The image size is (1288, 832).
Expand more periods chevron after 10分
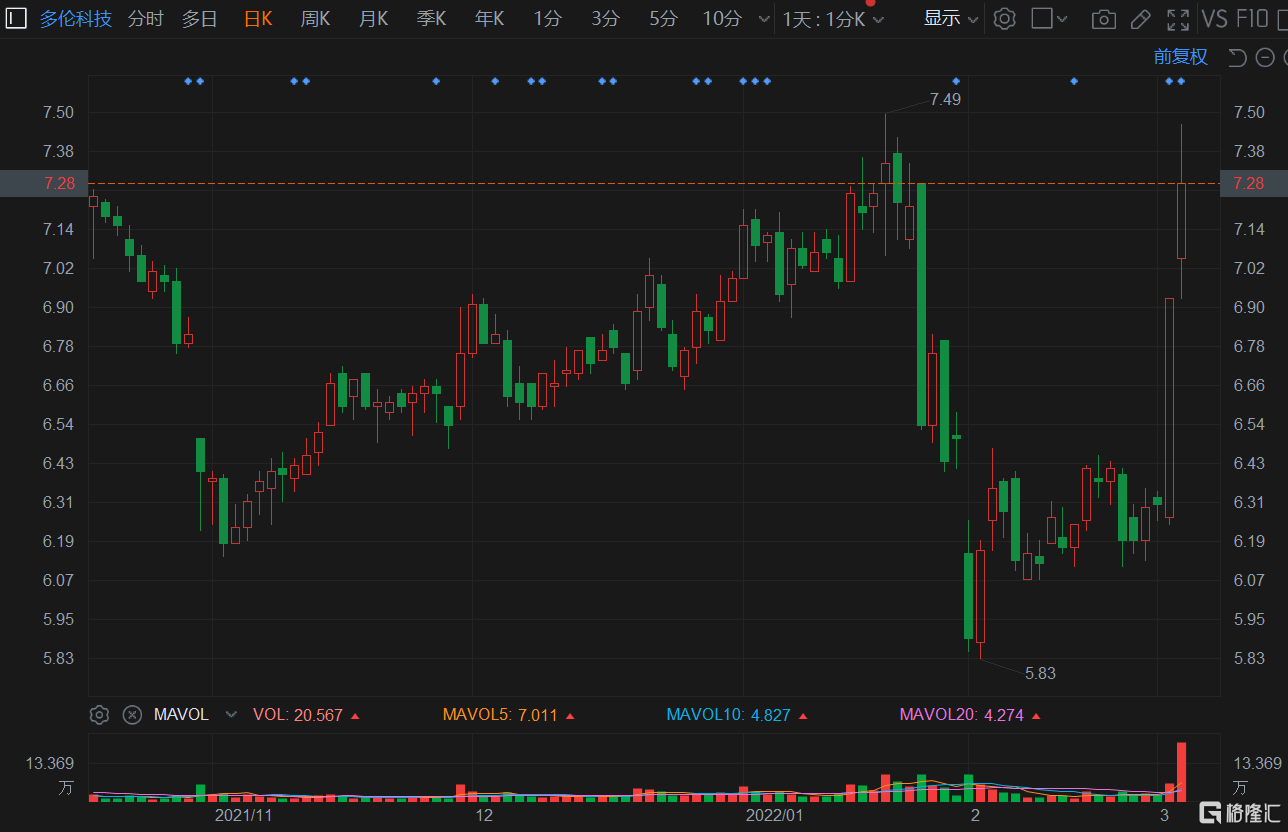pos(765,19)
